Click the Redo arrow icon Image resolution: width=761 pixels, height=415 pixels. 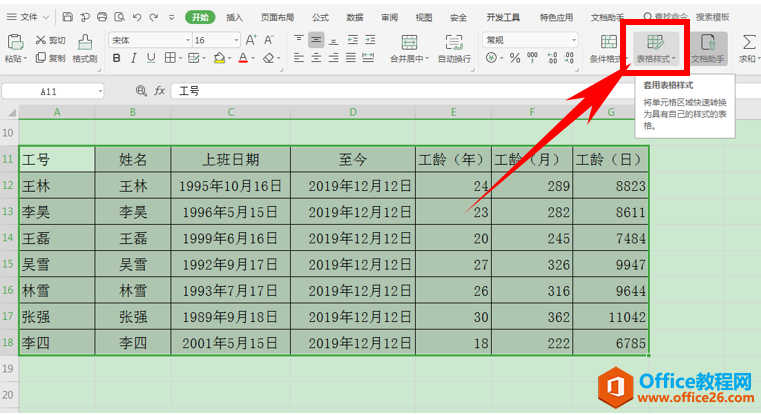154,17
